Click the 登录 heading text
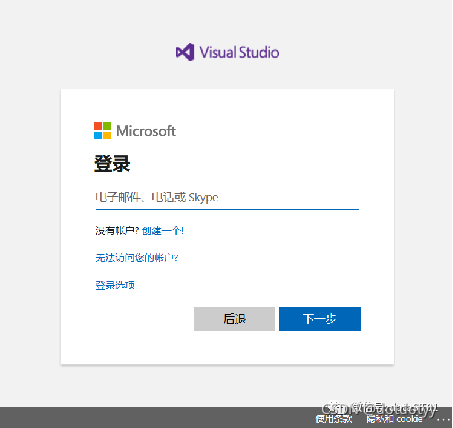This screenshot has width=453, height=428. click(112, 164)
